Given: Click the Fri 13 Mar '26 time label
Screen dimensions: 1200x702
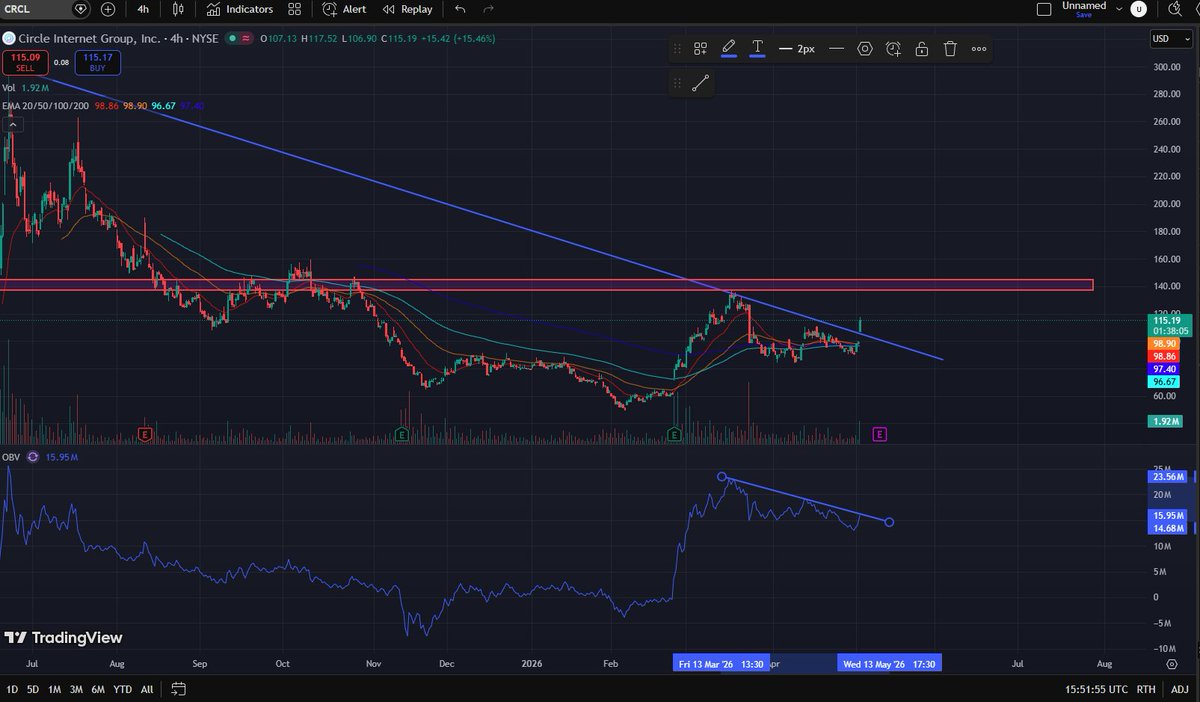Looking at the screenshot, I should [x=723, y=663].
